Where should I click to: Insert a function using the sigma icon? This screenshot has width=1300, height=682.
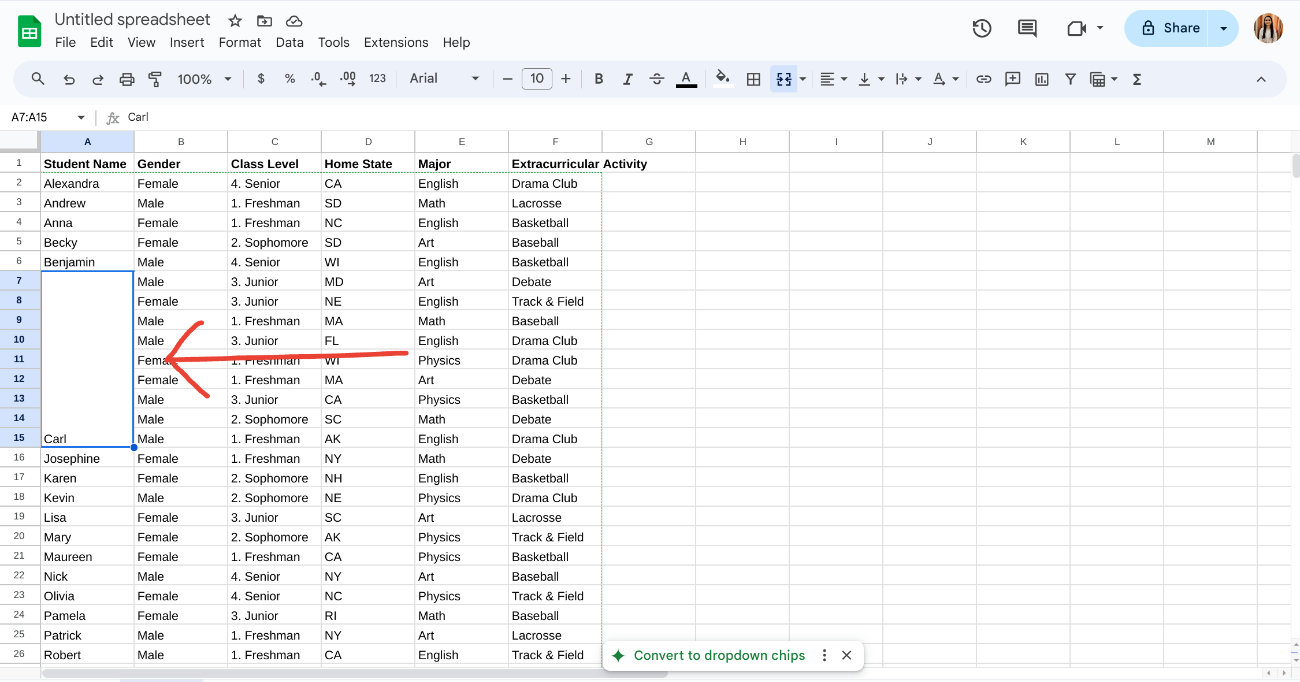point(1137,79)
